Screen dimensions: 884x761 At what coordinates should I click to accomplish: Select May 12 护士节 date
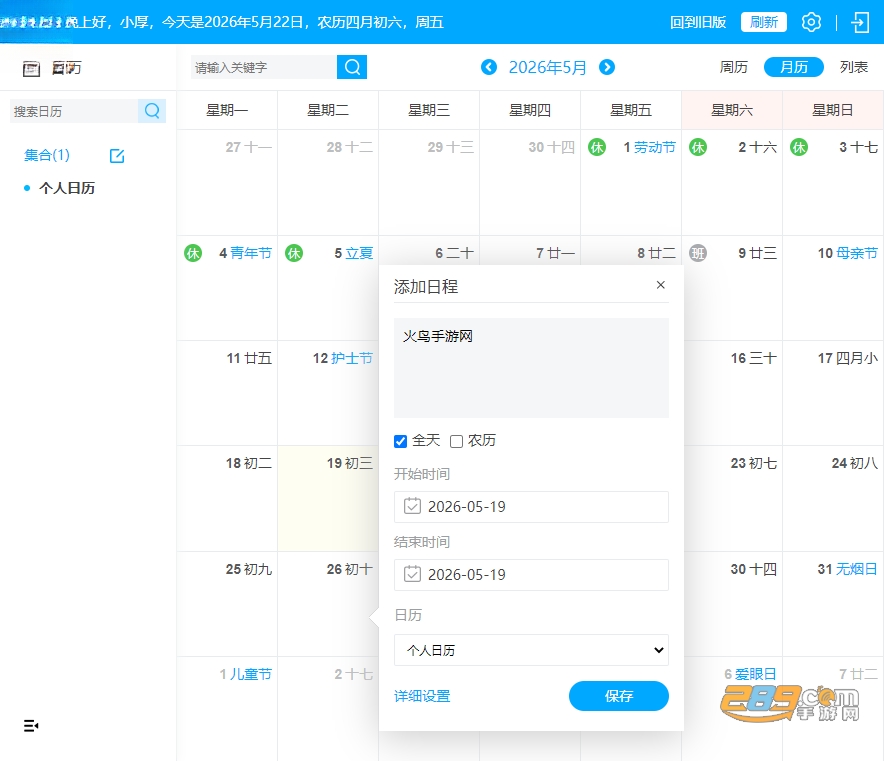(x=343, y=358)
